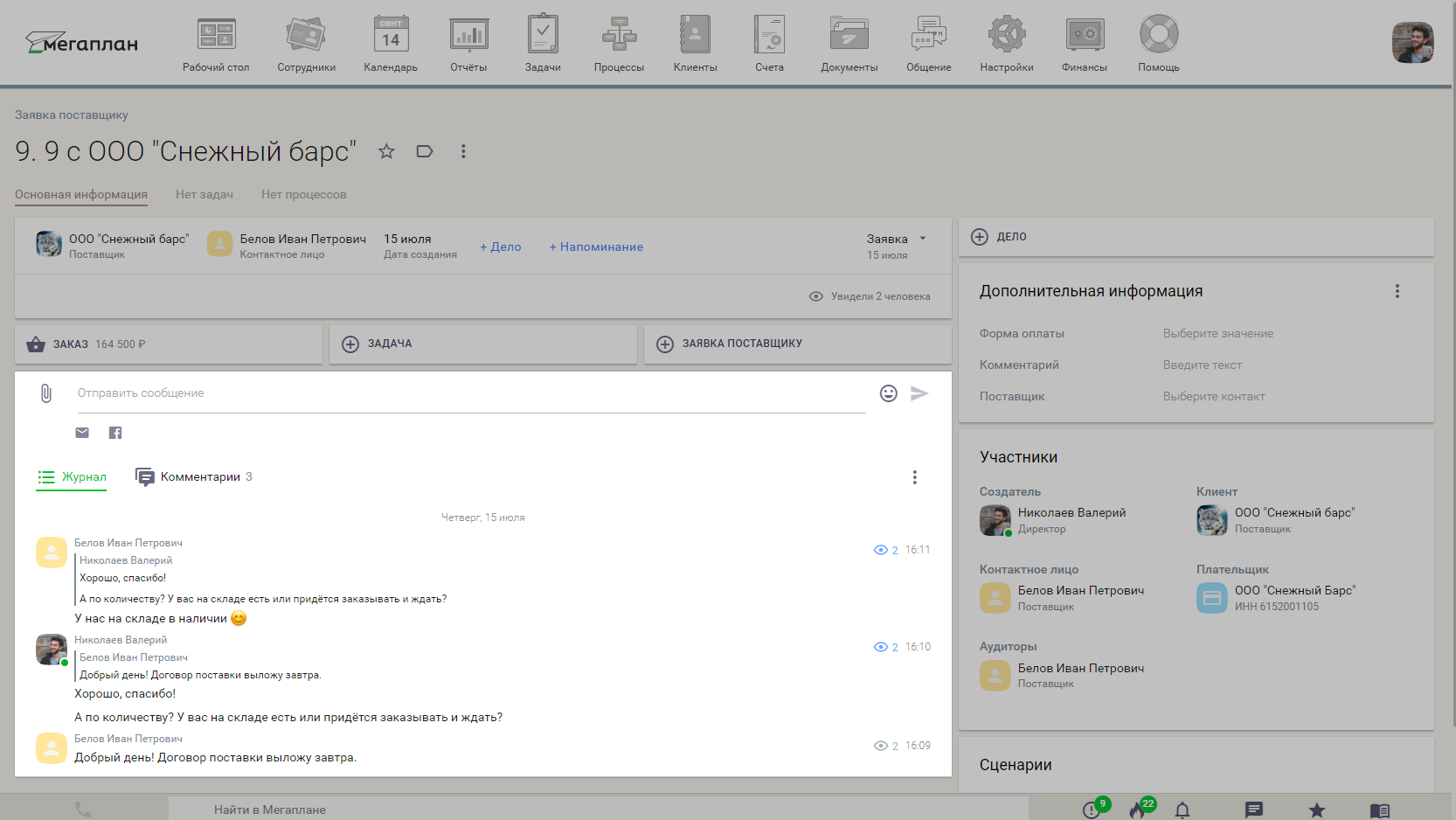Open Документы section
This screenshot has height=820, width=1456.
coord(849,44)
